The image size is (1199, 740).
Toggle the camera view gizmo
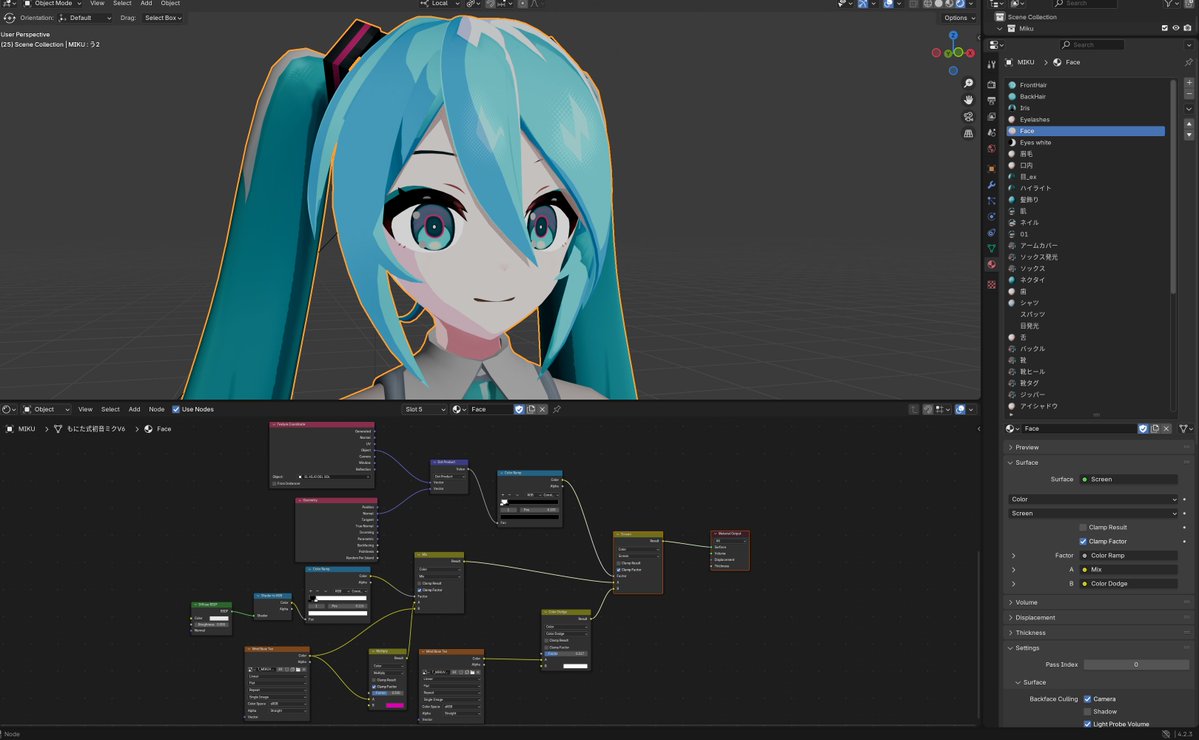tap(968, 117)
